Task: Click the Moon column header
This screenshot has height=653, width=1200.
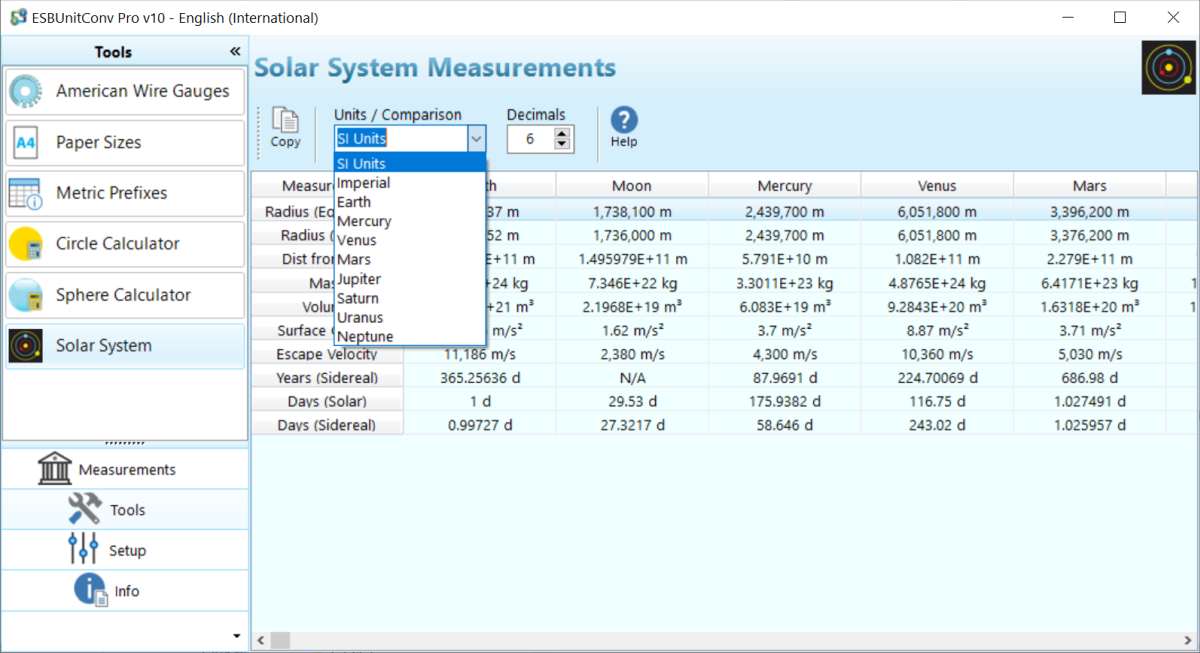Action: pyautogui.click(x=632, y=185)
